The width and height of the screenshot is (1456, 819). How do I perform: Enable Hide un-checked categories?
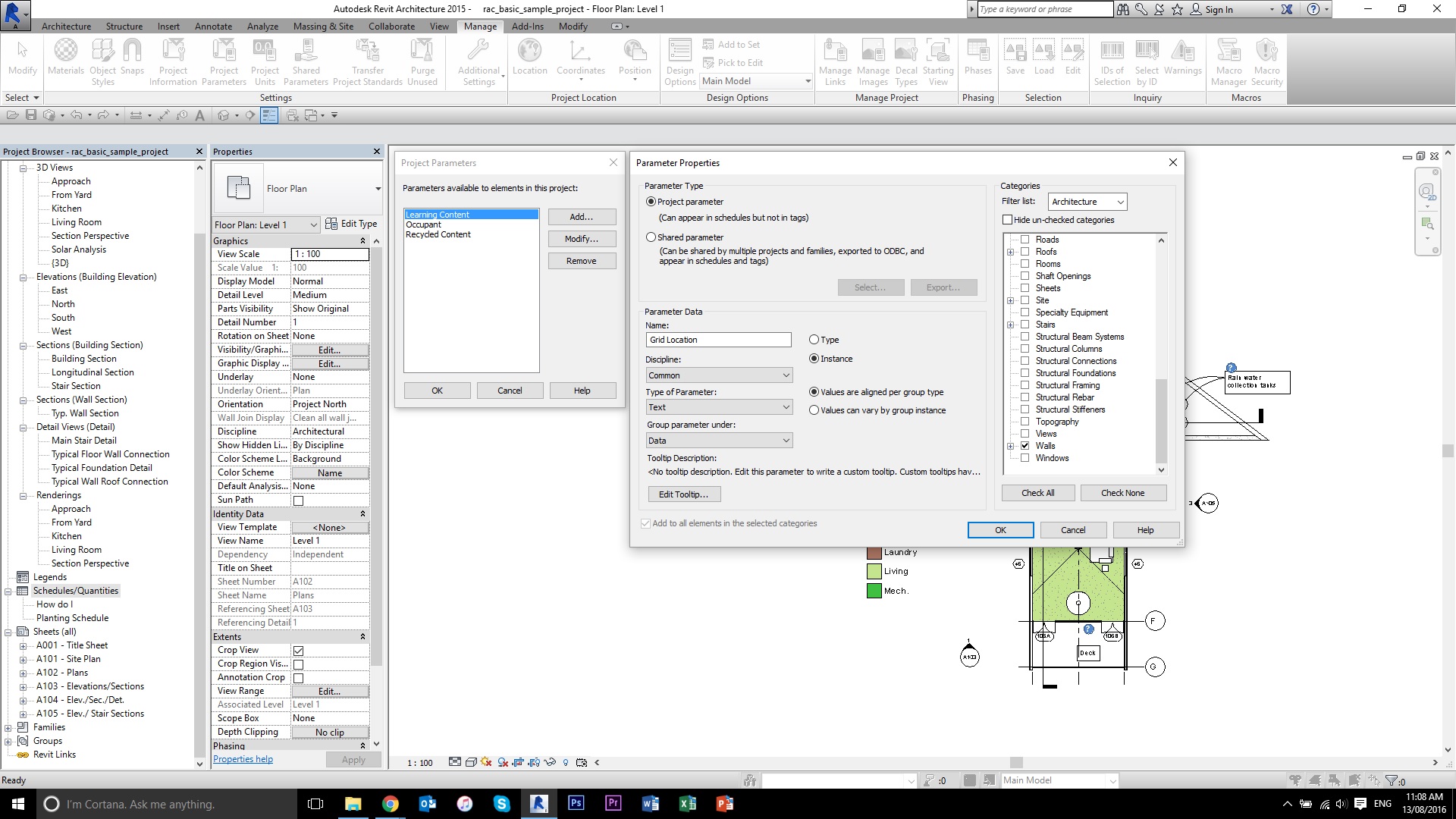tap(1009, 219)
